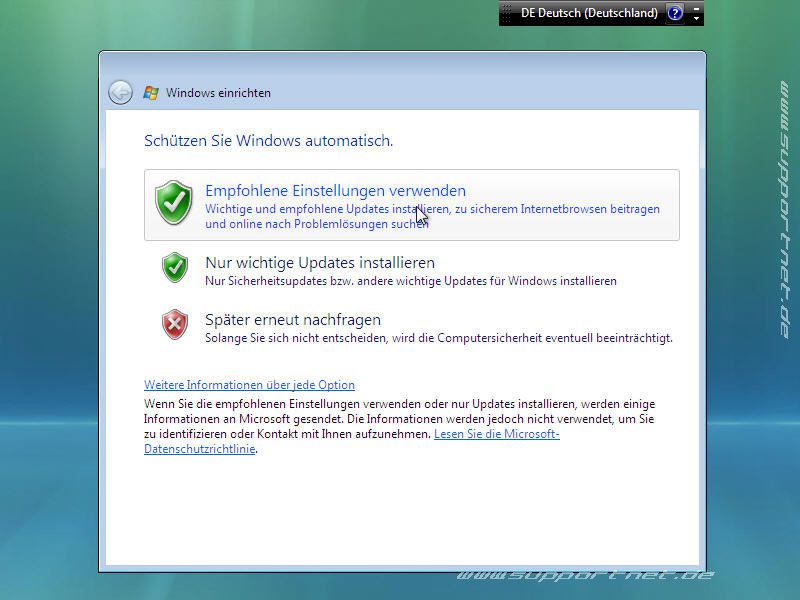The width and height of the screenshot is (800, 600).
Task: Click the grip dots on the language bar
Action: pyautogui.click(x=507, y=13)
